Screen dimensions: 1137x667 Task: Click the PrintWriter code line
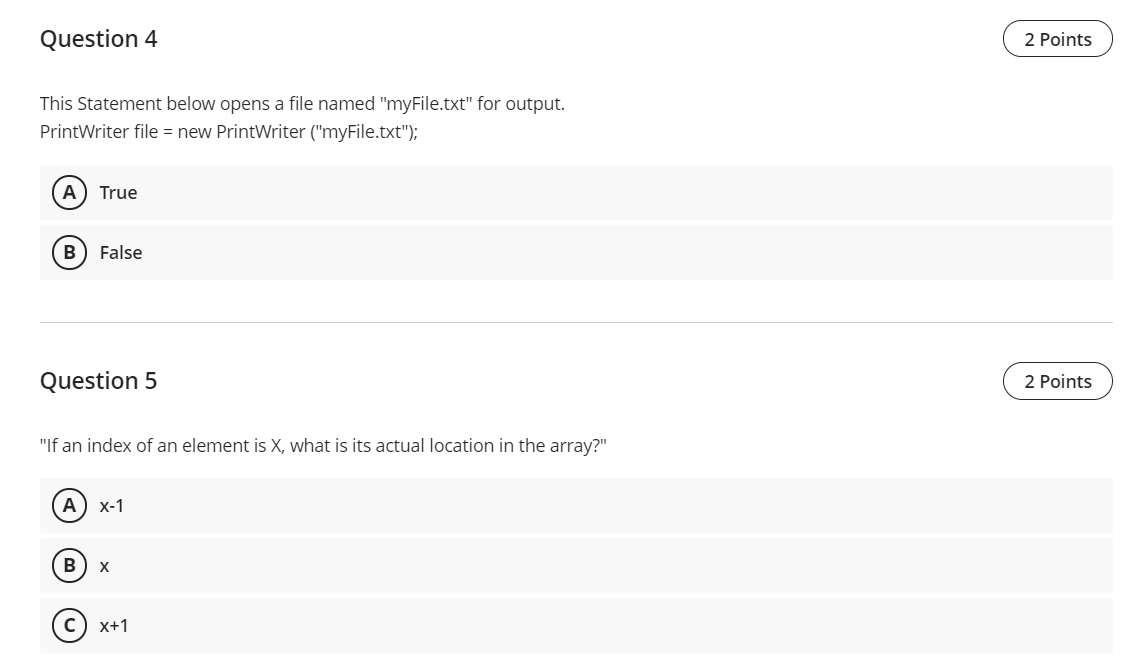point(229,132)
